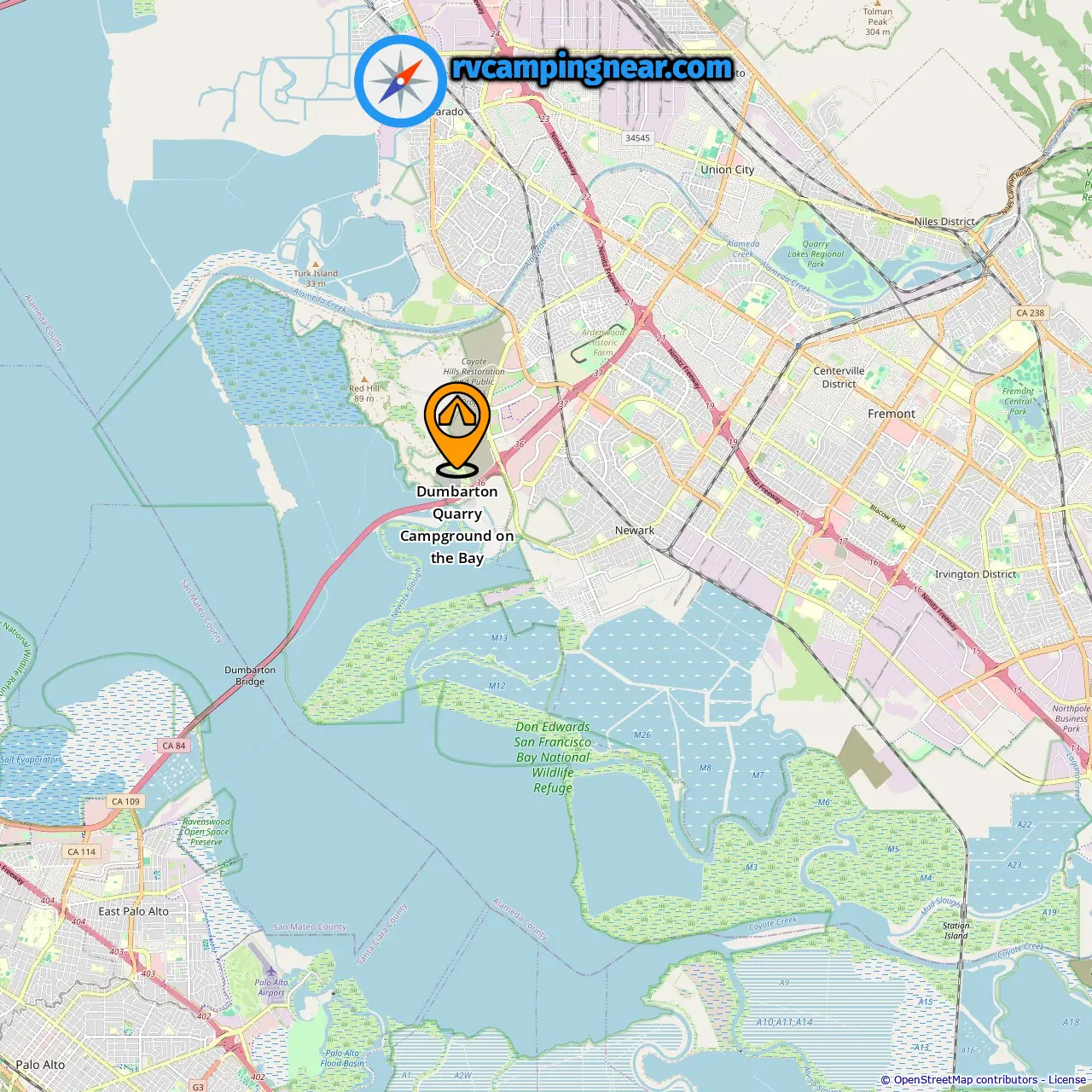Click the Red Hill peak marker
1092x1092 pixels.
364,379
